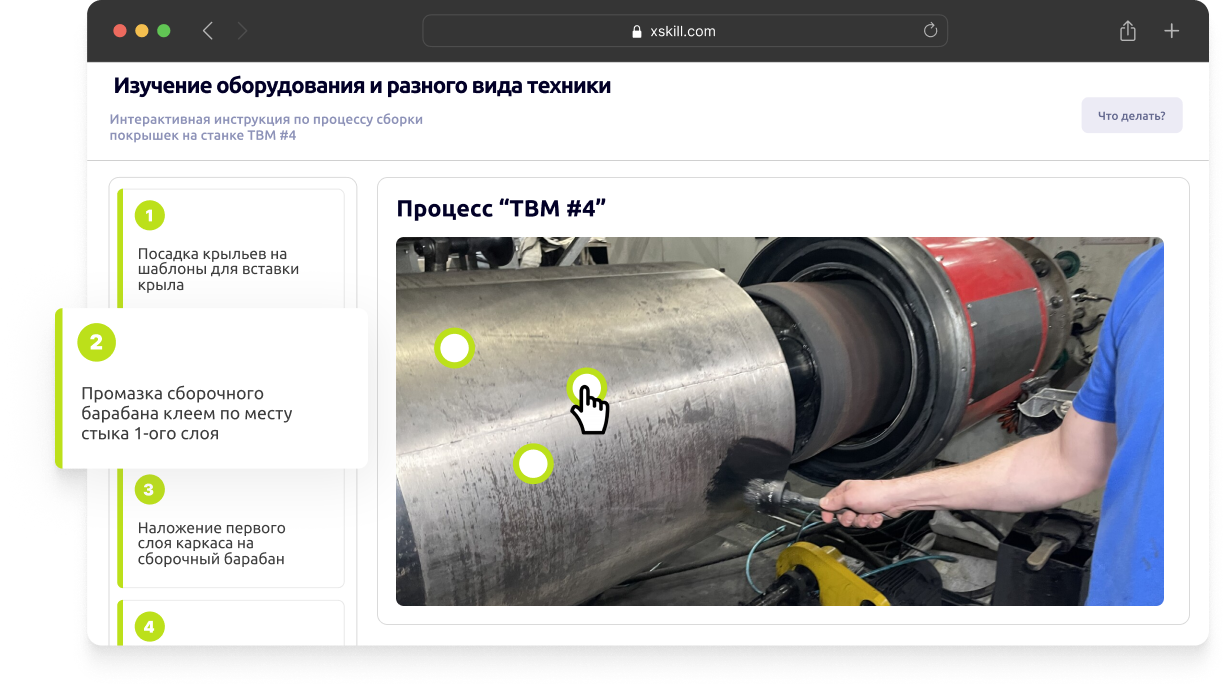Click the lock icon in address bar

(x=637, y=32)
